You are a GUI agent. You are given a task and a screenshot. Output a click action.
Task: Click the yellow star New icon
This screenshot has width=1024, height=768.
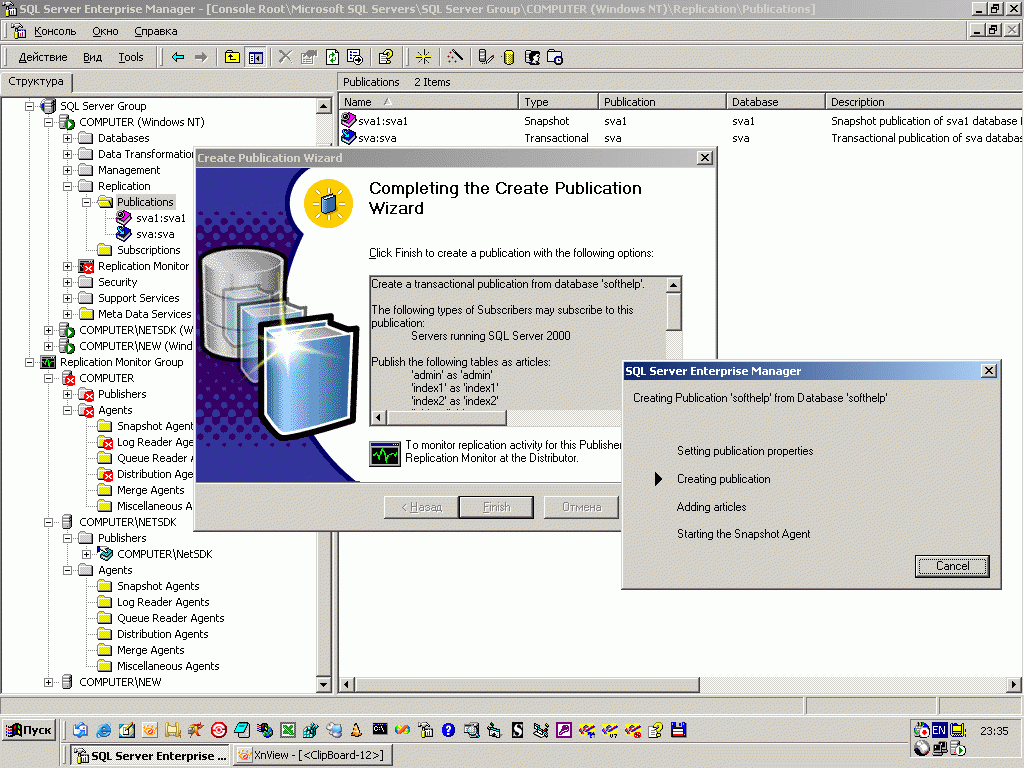(x=423, y=57)
